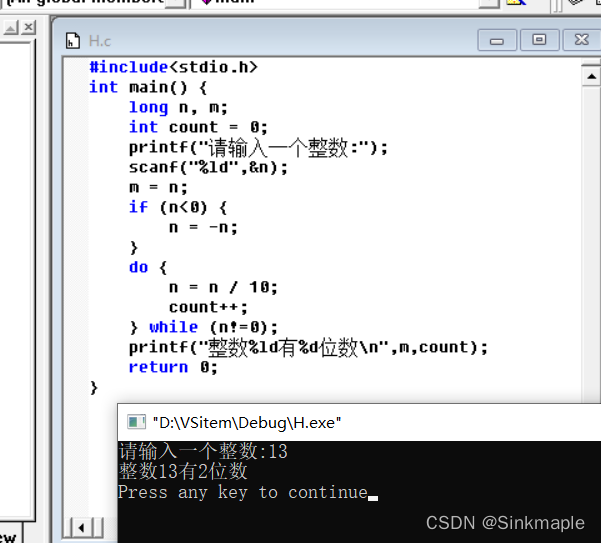Click the H.exe console window icon

136,422
